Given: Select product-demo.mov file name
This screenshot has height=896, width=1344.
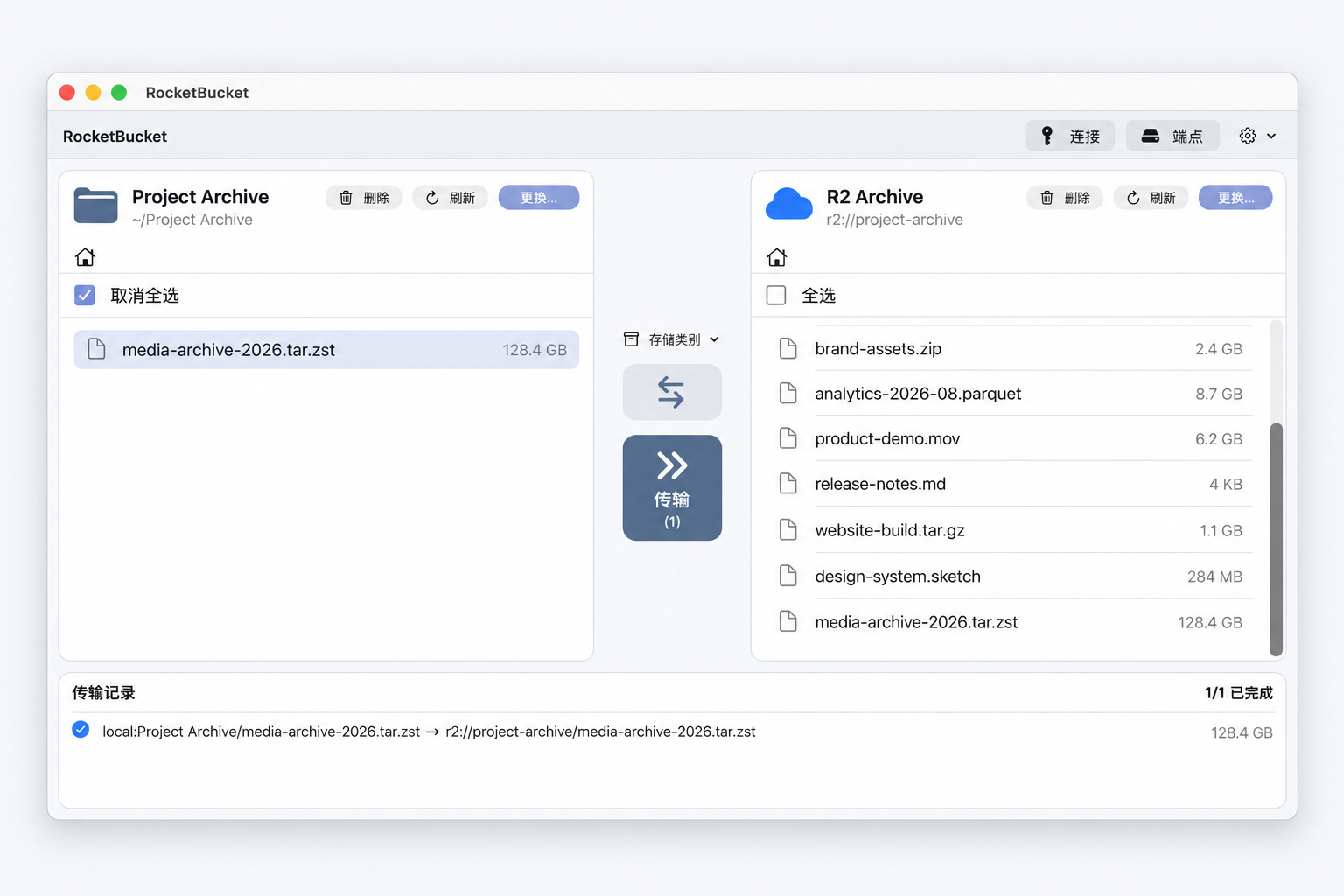Looking at the screenshot, I should pos(887,438).
